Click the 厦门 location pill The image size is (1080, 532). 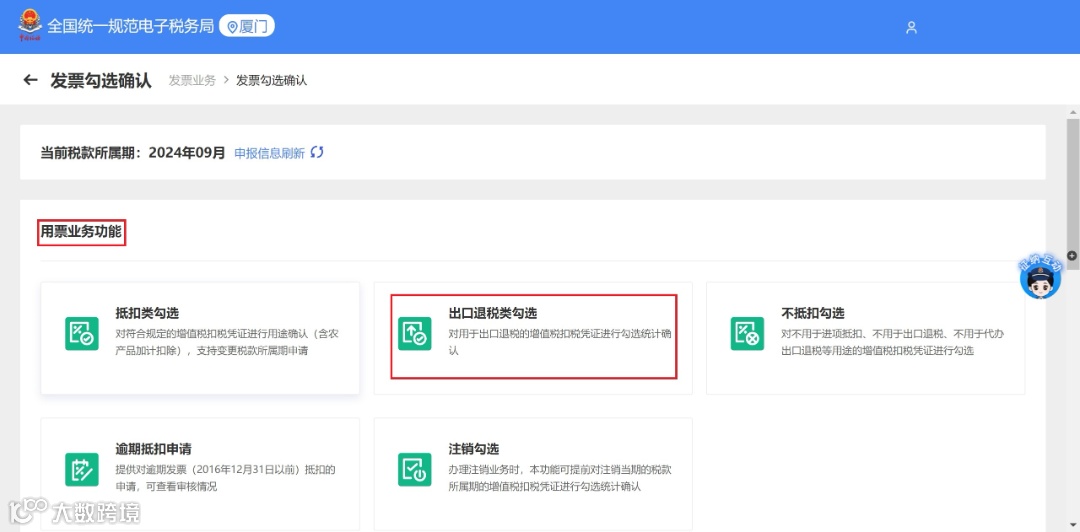247,27
